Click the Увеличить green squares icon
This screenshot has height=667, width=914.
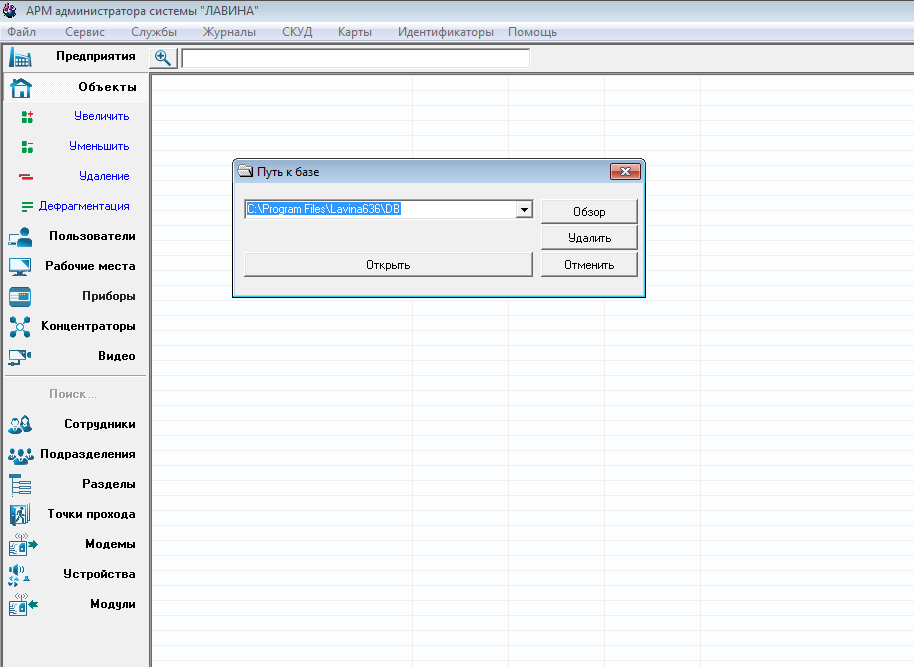[x=27, y=117]
